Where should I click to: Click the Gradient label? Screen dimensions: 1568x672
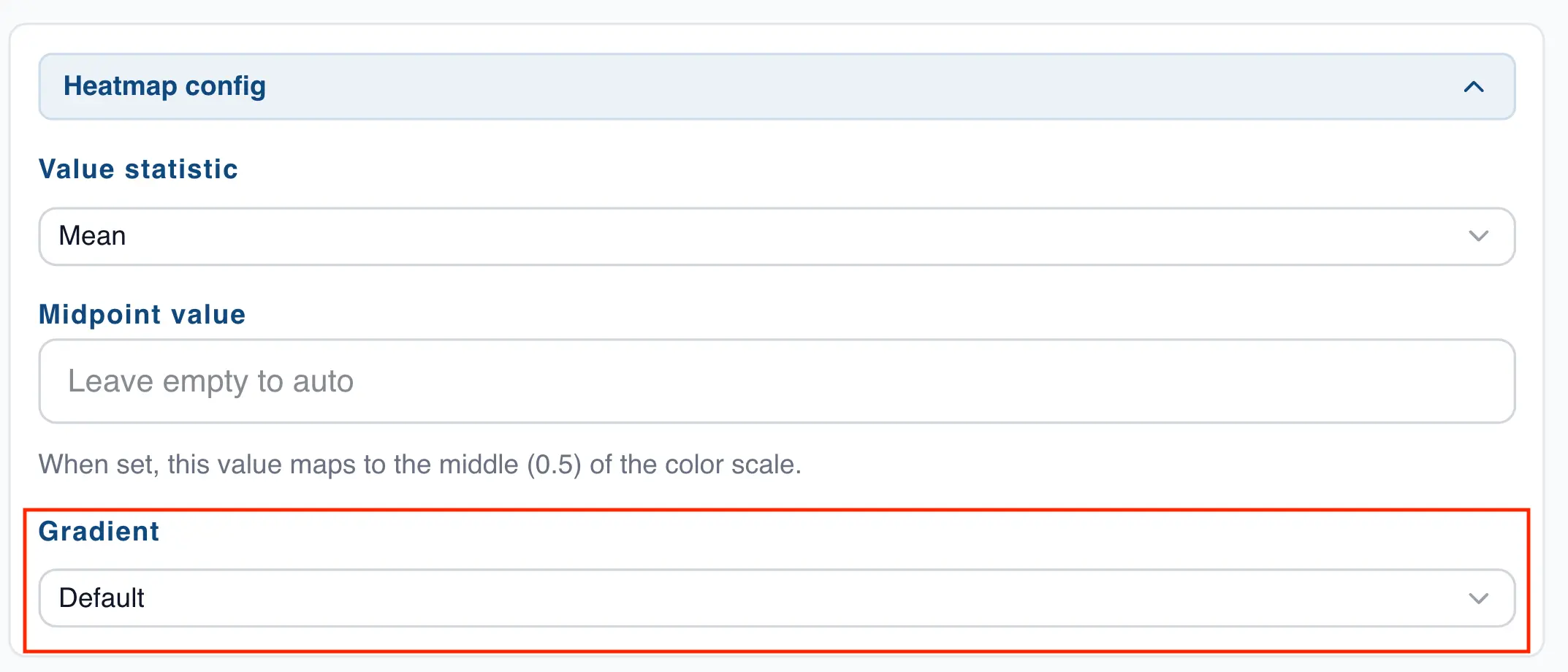(99, 531)
